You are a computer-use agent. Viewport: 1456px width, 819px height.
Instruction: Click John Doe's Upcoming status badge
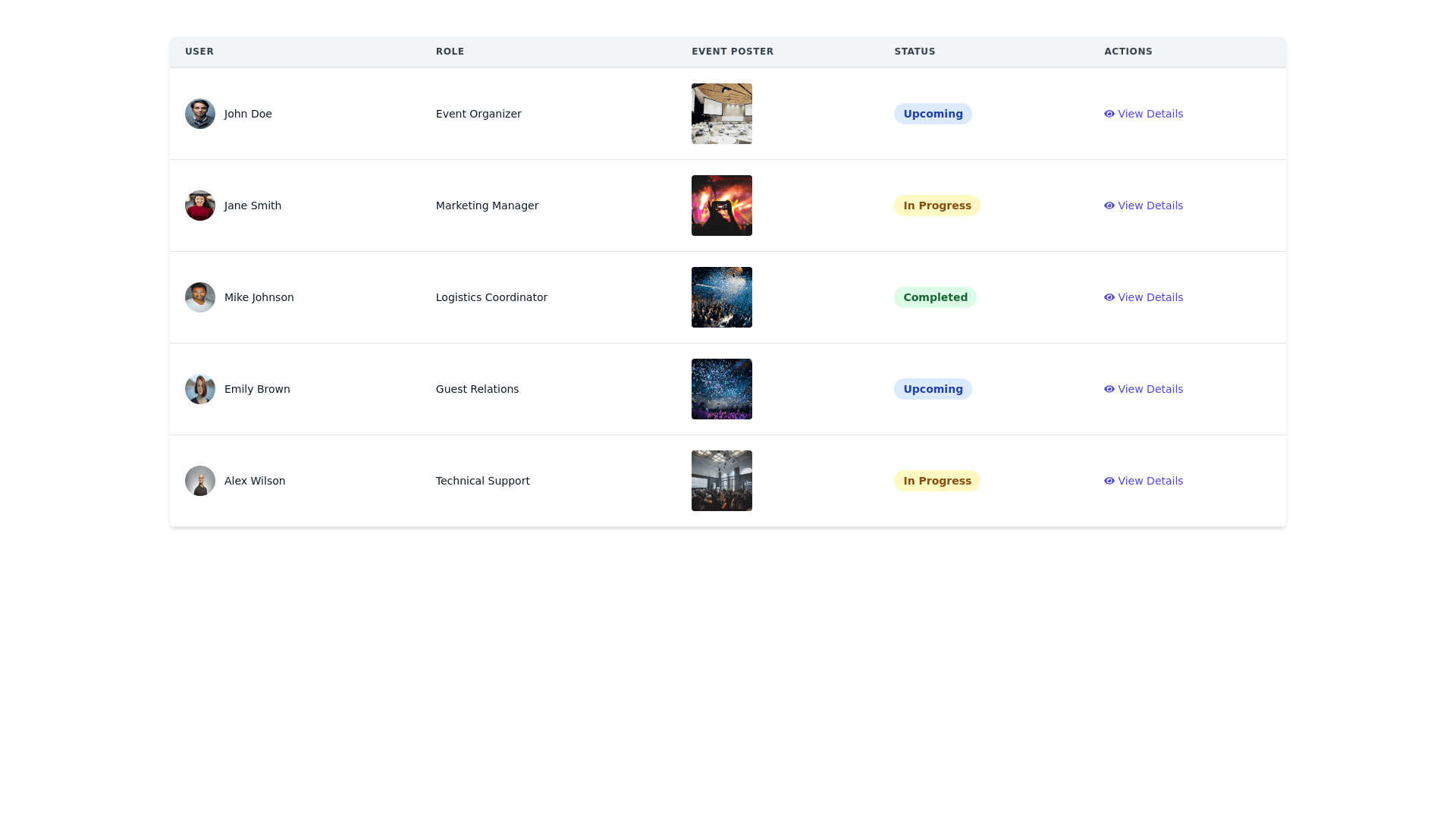[x=933, y=114]
